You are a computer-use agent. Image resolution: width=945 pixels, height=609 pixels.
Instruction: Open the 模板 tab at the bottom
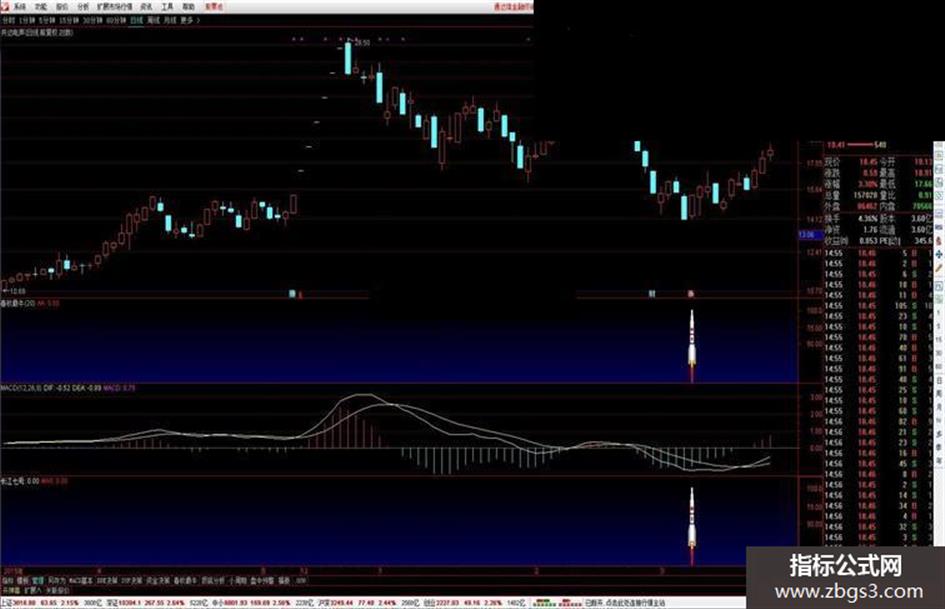coord(23,580)
